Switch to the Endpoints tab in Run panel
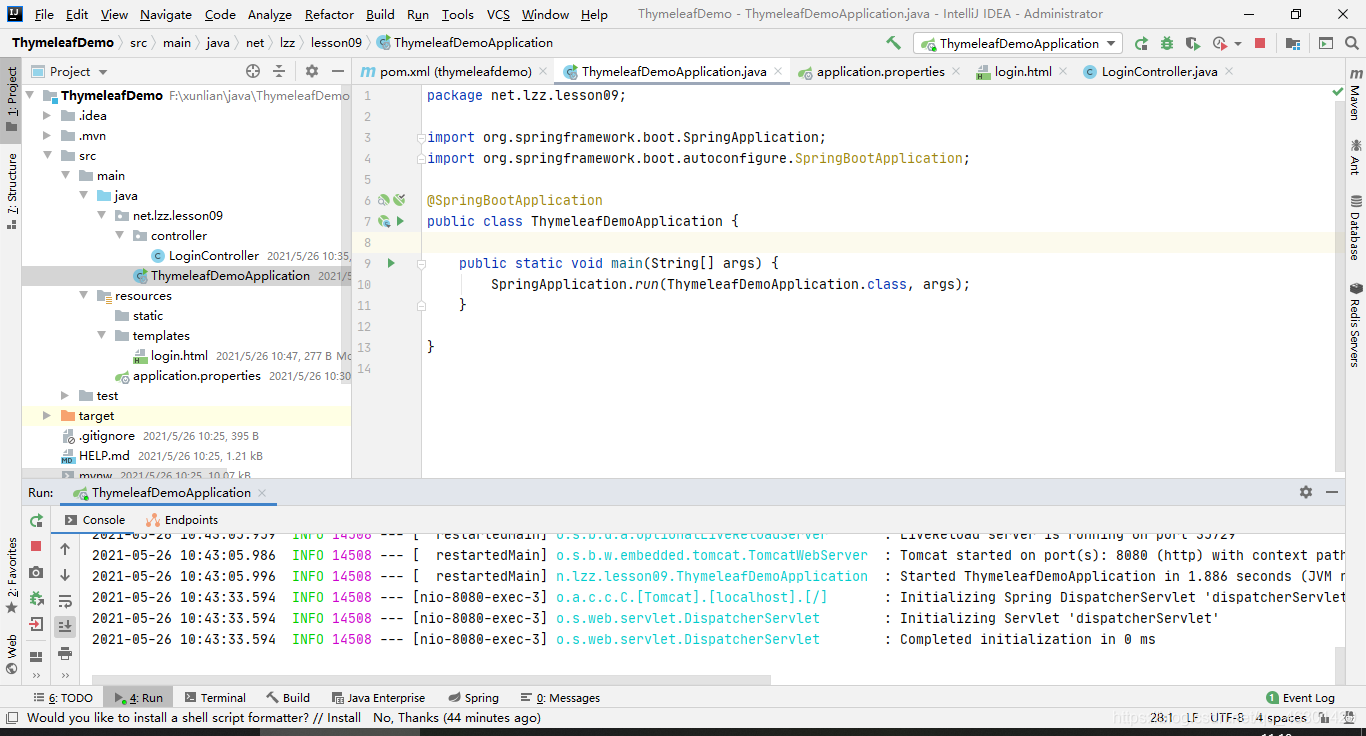 pyautogui.click(x=182, y=520)
